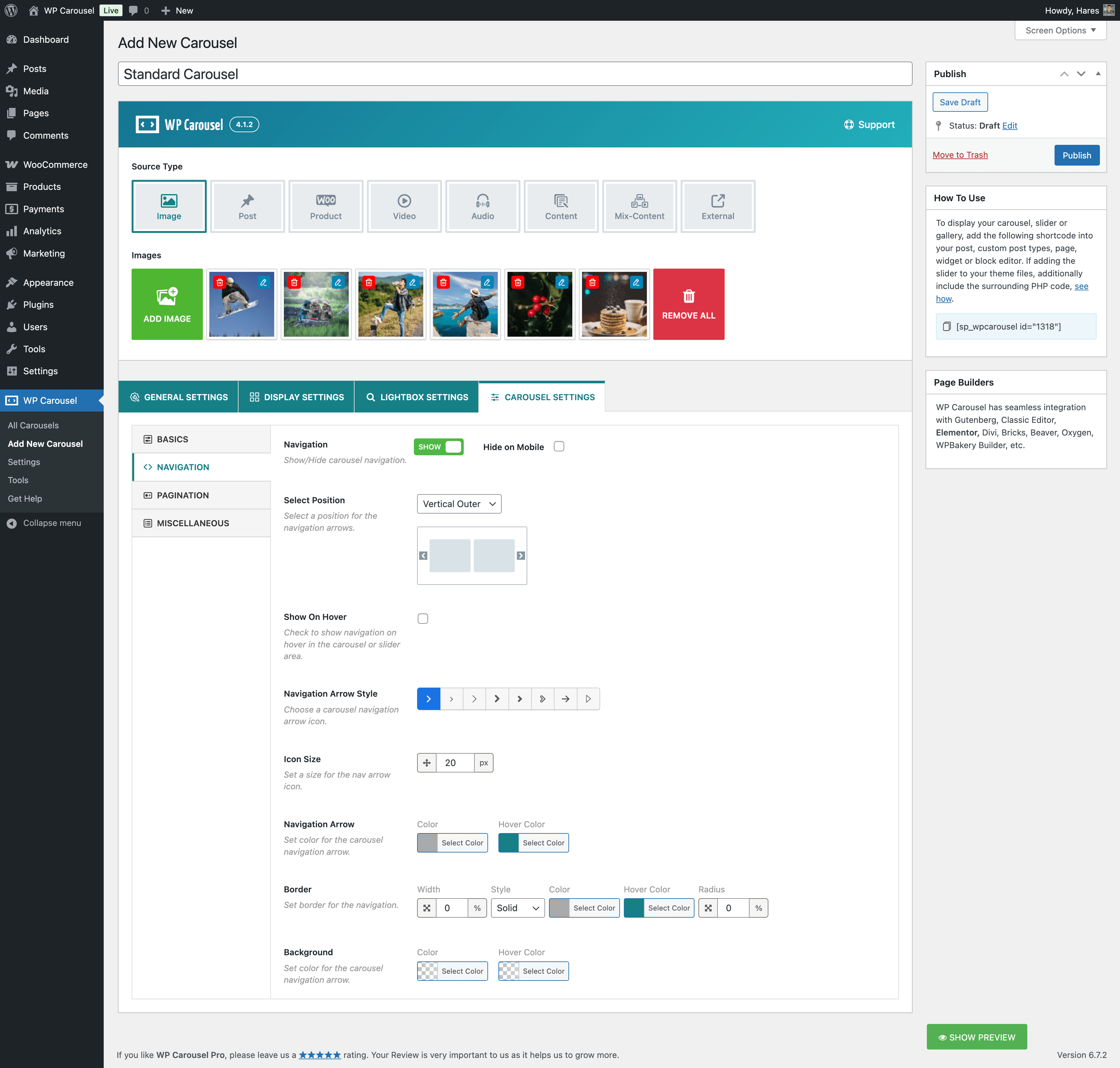The image size is (1120, 1068).
Task: Click Save Draft
Action: click(960, 102)
